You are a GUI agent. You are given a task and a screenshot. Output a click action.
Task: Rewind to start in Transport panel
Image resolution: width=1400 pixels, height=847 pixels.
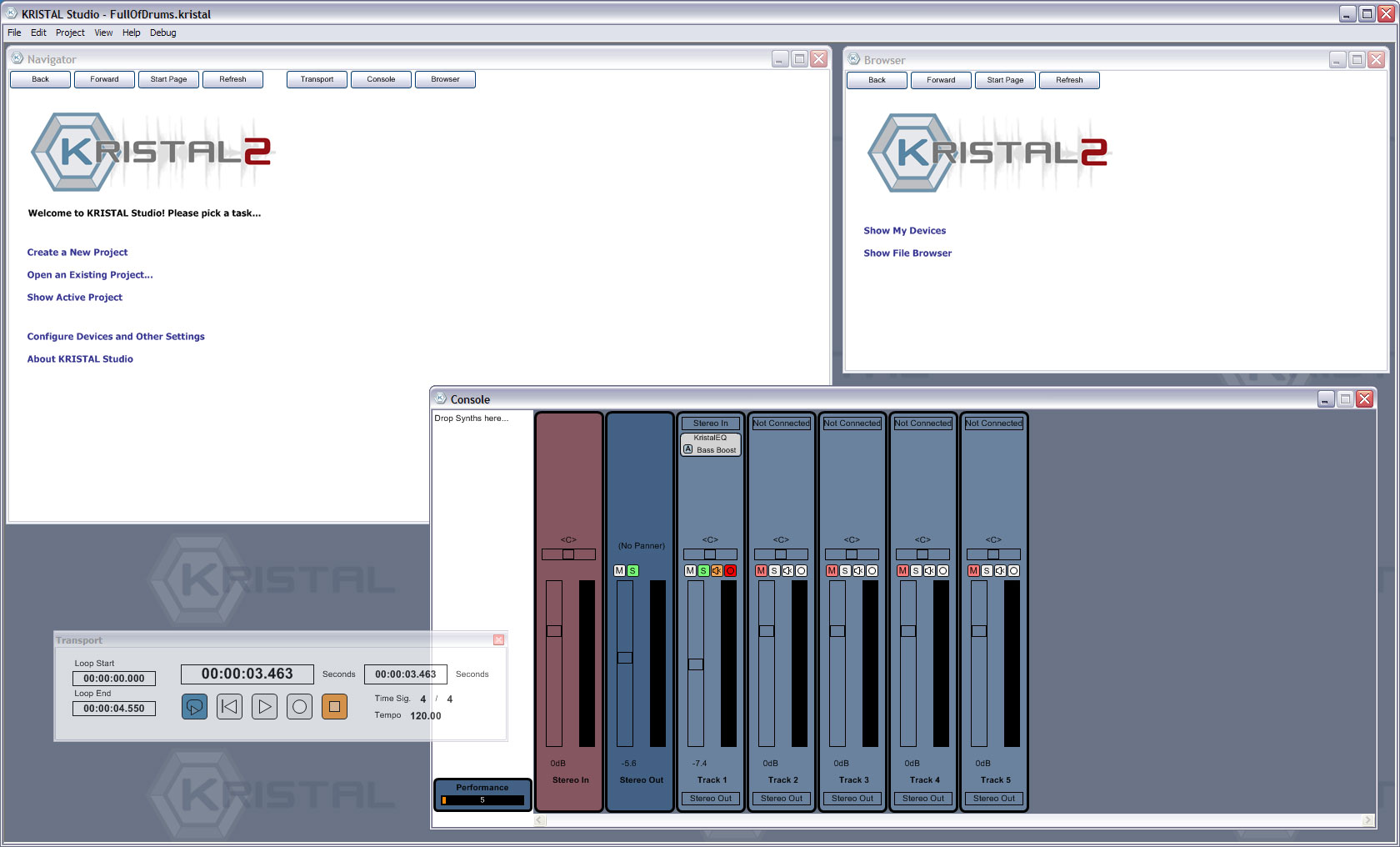[229, 706]
